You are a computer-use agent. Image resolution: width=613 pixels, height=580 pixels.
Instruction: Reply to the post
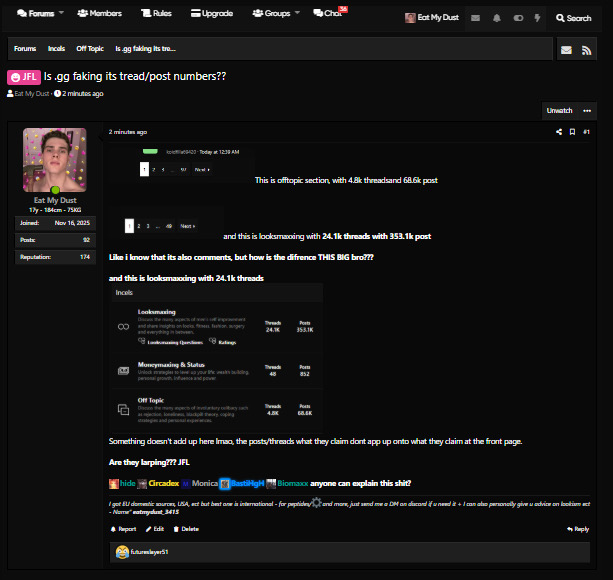coord(577,529)
